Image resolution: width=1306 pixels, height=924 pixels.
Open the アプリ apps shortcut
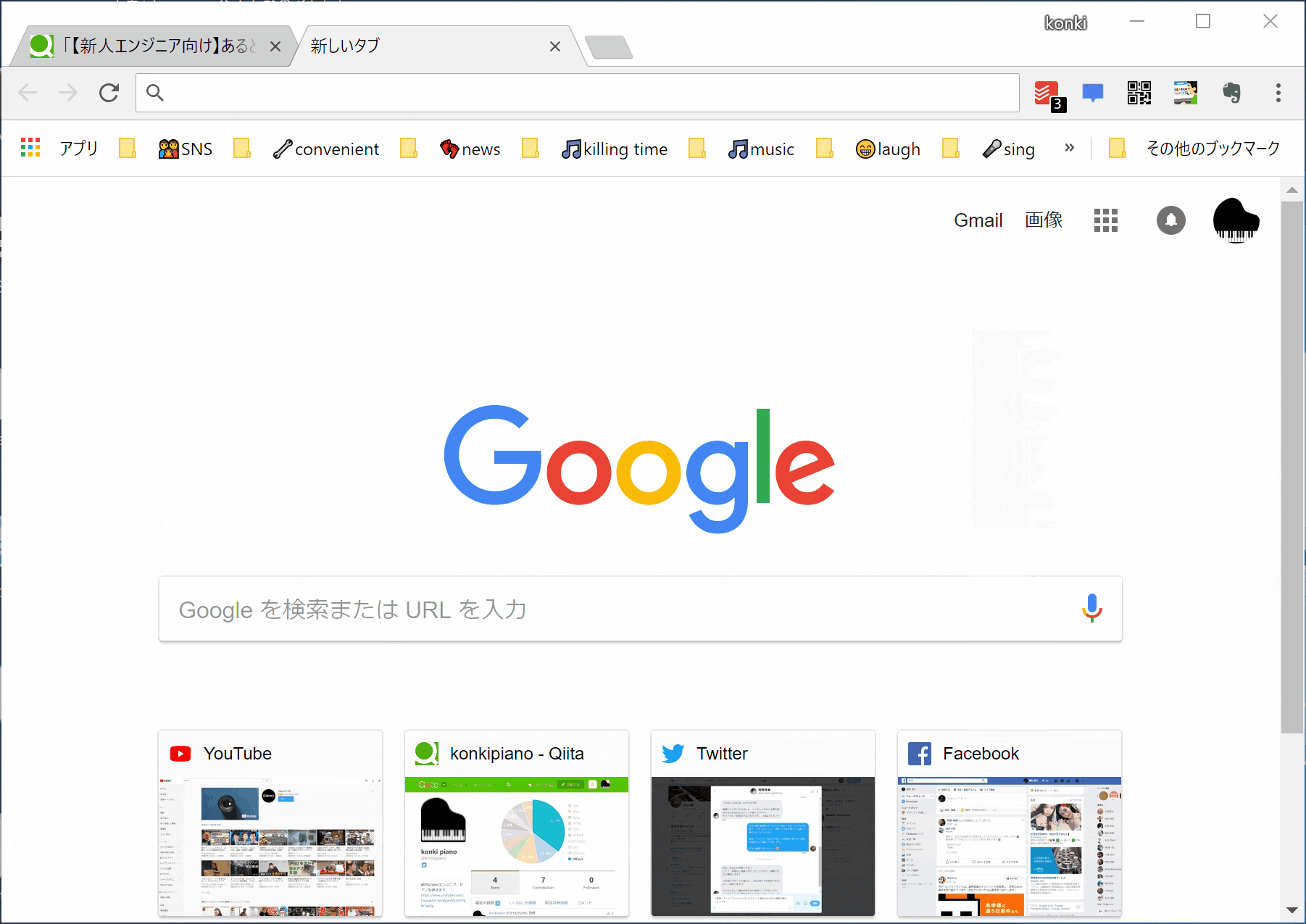coord(59,149)
